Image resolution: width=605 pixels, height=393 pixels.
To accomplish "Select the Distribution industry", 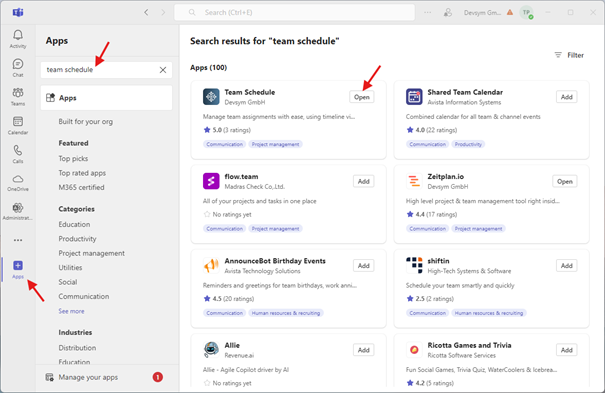I will tap(77, 347).
